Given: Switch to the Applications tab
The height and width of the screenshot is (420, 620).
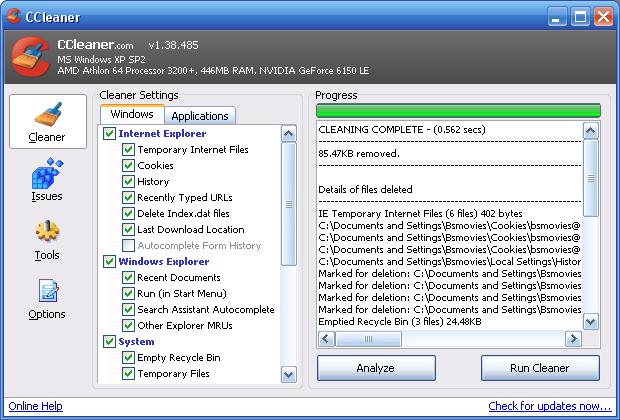Looking at the screenshot, I should point(200,116).
